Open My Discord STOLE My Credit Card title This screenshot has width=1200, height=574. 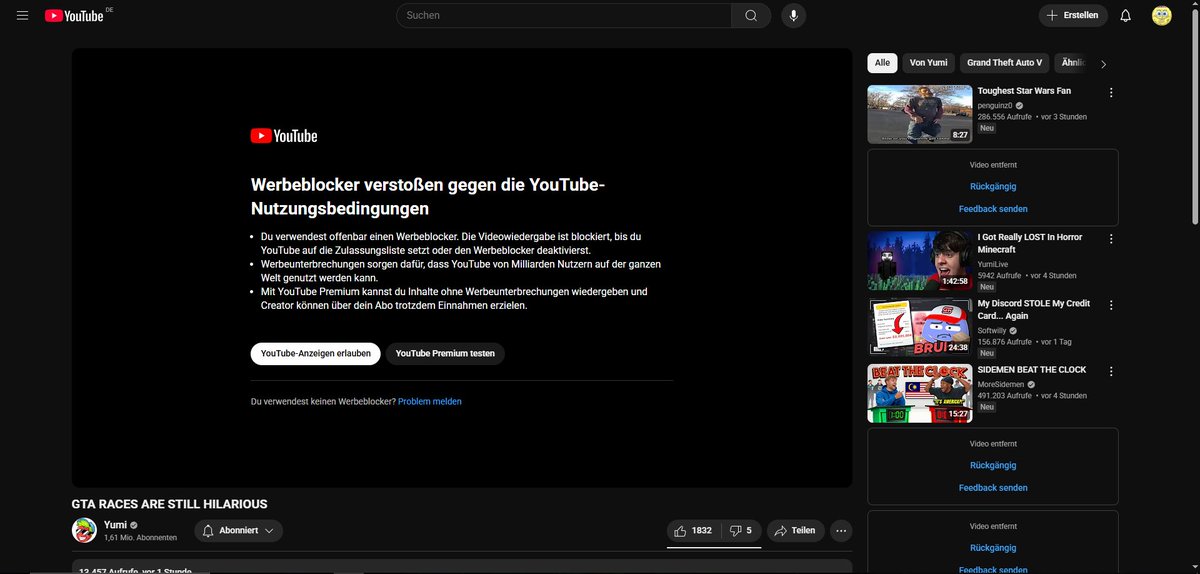tap(1034, 309)
